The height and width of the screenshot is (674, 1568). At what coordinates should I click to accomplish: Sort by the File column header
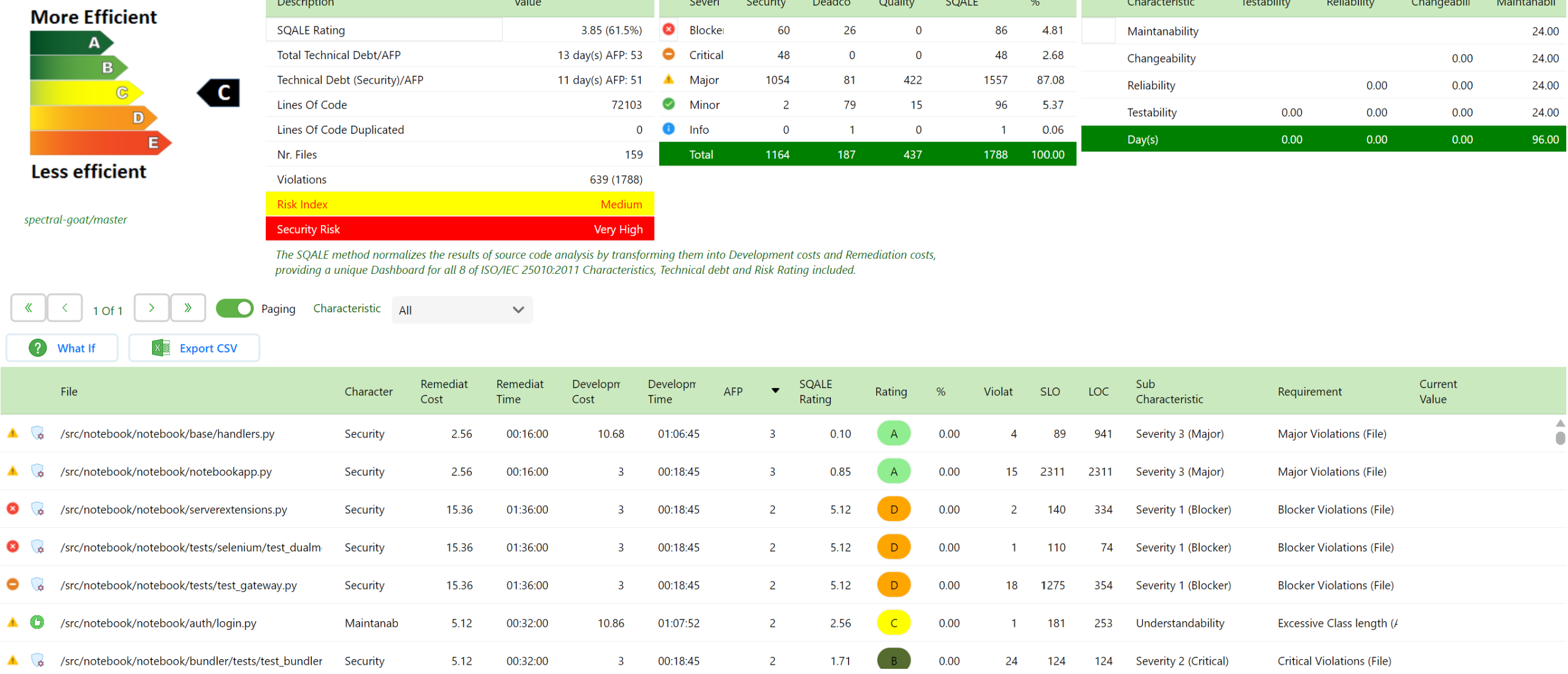tap(69, 392)
